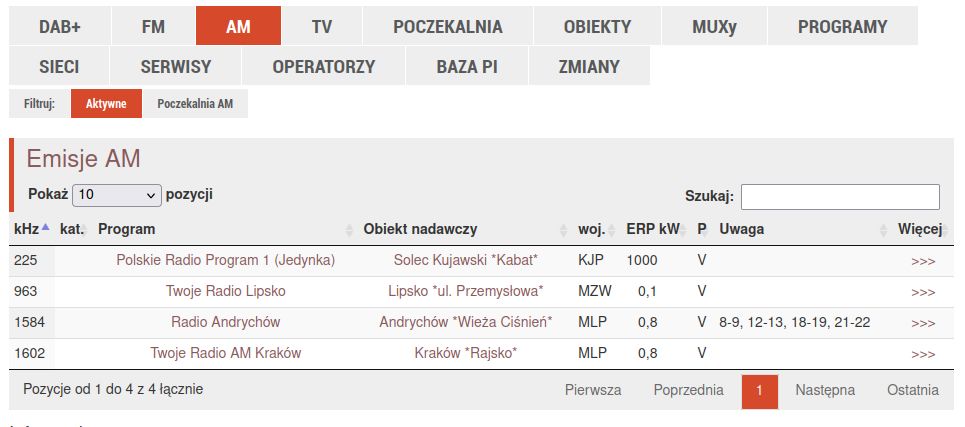Select the Aktywne filter
Screen dimensions: 965x427
pyautogui.click(x=106, y=103)
